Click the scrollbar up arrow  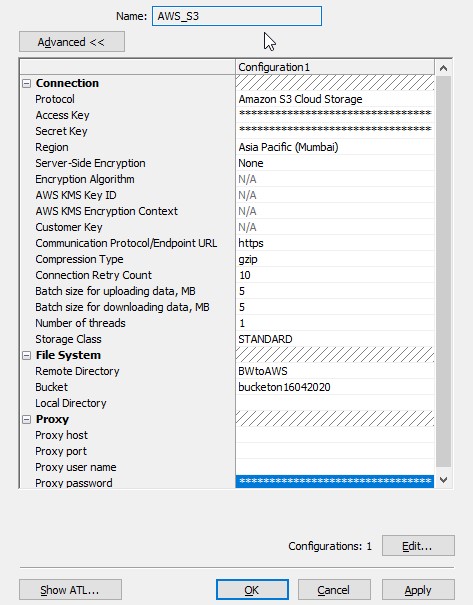(443, 68)
